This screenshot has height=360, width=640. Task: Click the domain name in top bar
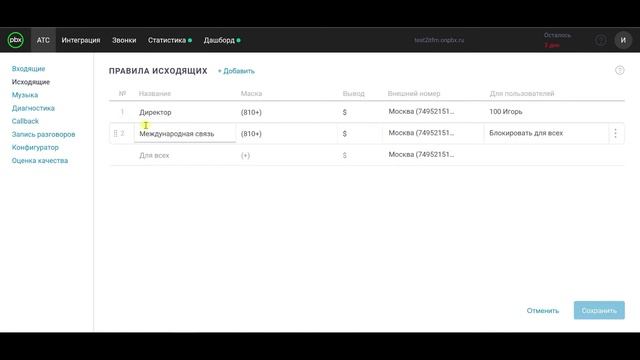[x=439, y=40]
